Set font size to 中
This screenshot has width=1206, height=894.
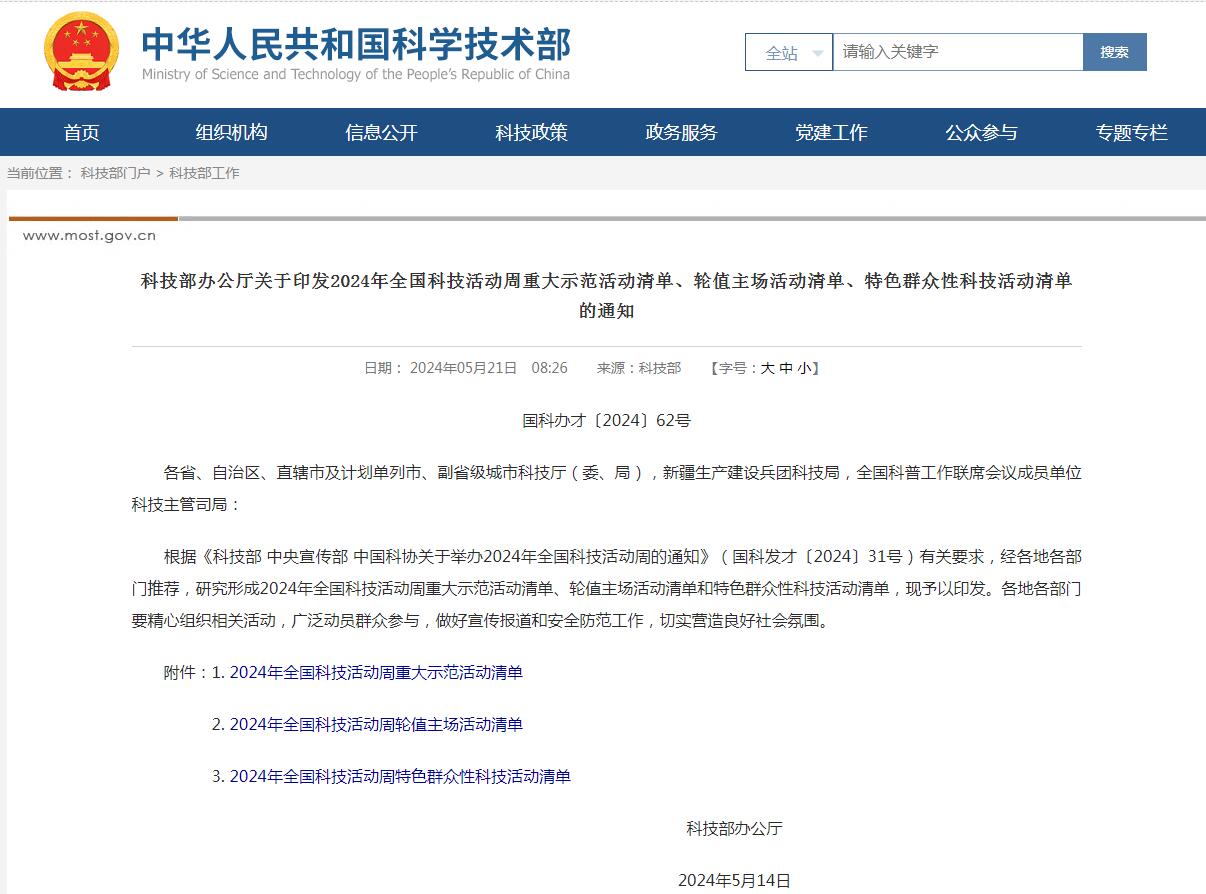point(786,368)
